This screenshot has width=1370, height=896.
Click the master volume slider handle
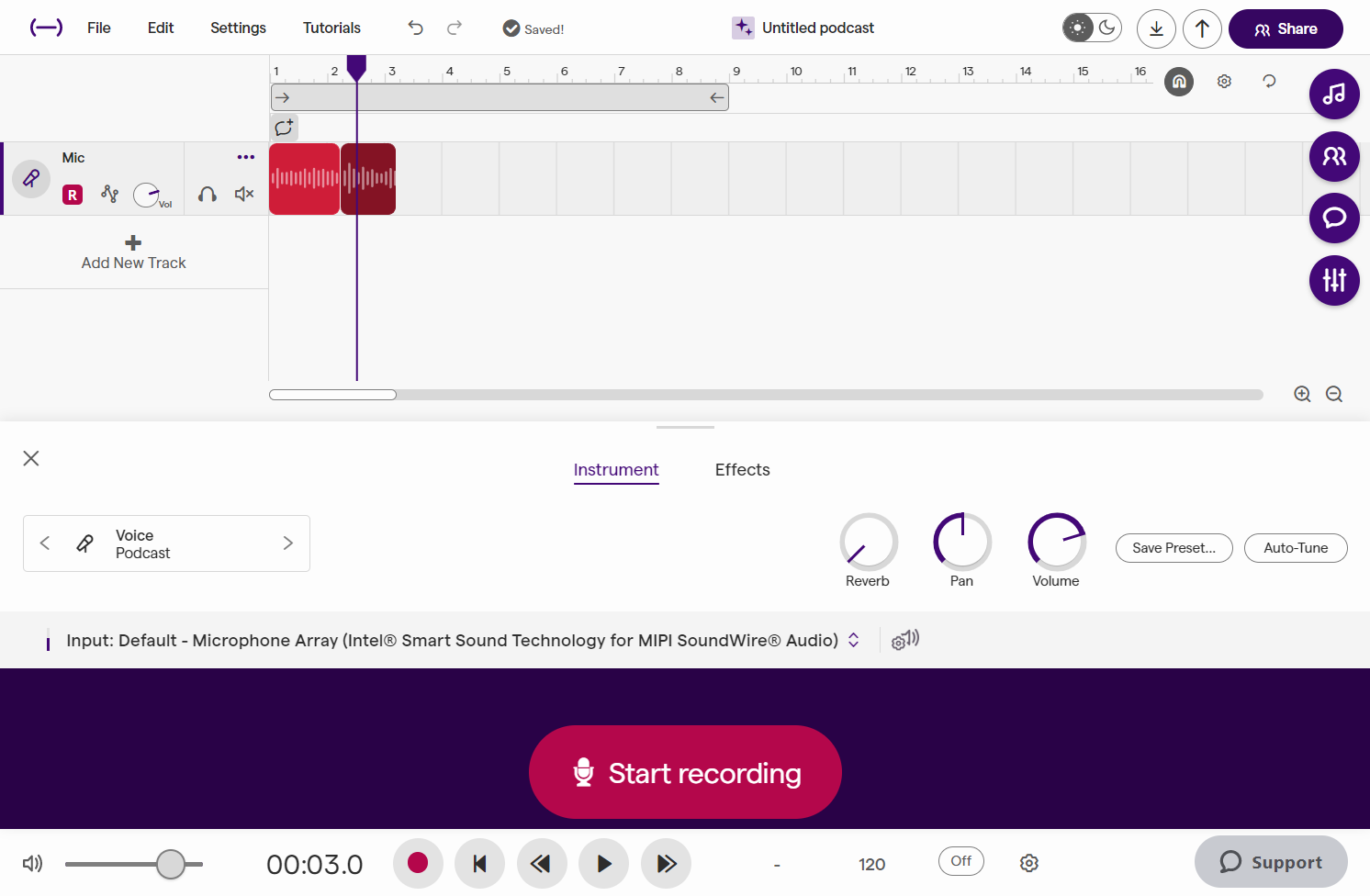point(170,864)
